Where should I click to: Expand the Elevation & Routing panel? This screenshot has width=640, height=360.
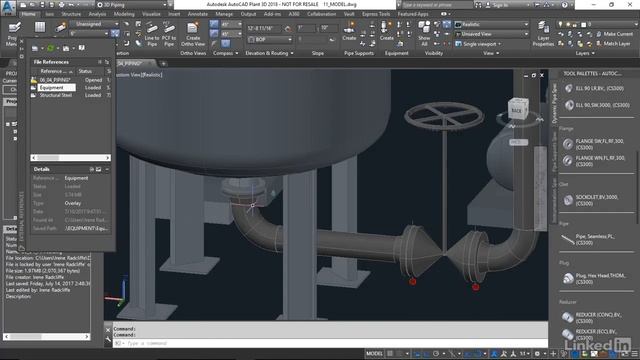tap(269, 53)
